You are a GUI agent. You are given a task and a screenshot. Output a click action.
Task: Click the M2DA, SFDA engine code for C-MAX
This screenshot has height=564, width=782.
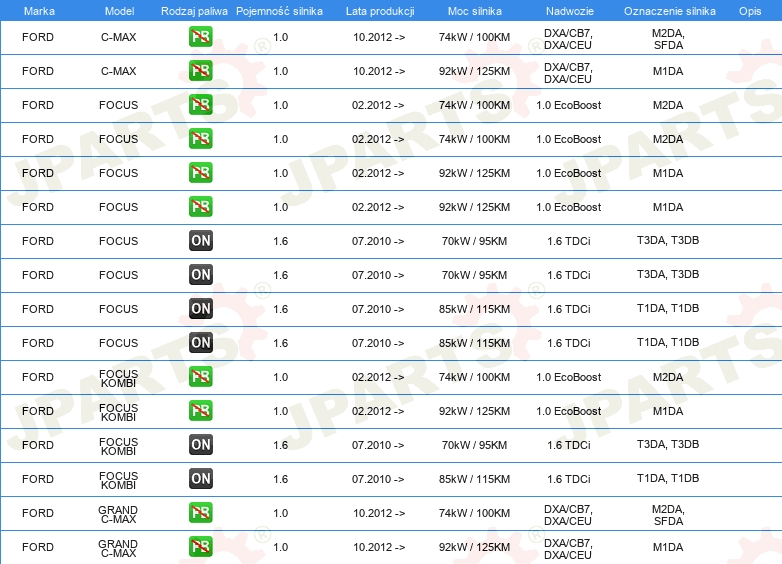tap(668, 39)
